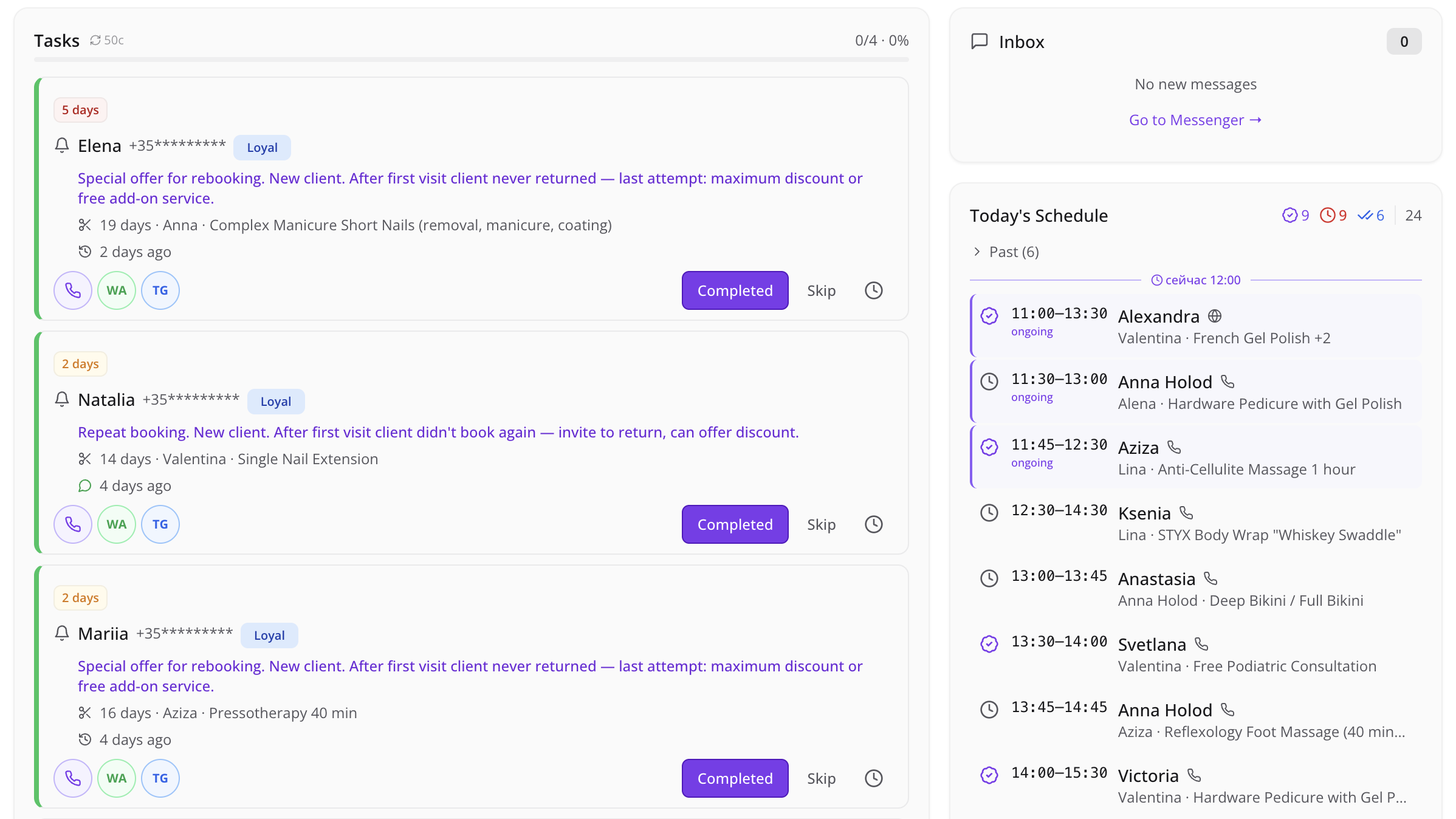Screen dimensions: 1456x819
Task: Click confirmed status icon for Alexandra
Action: 989,316
